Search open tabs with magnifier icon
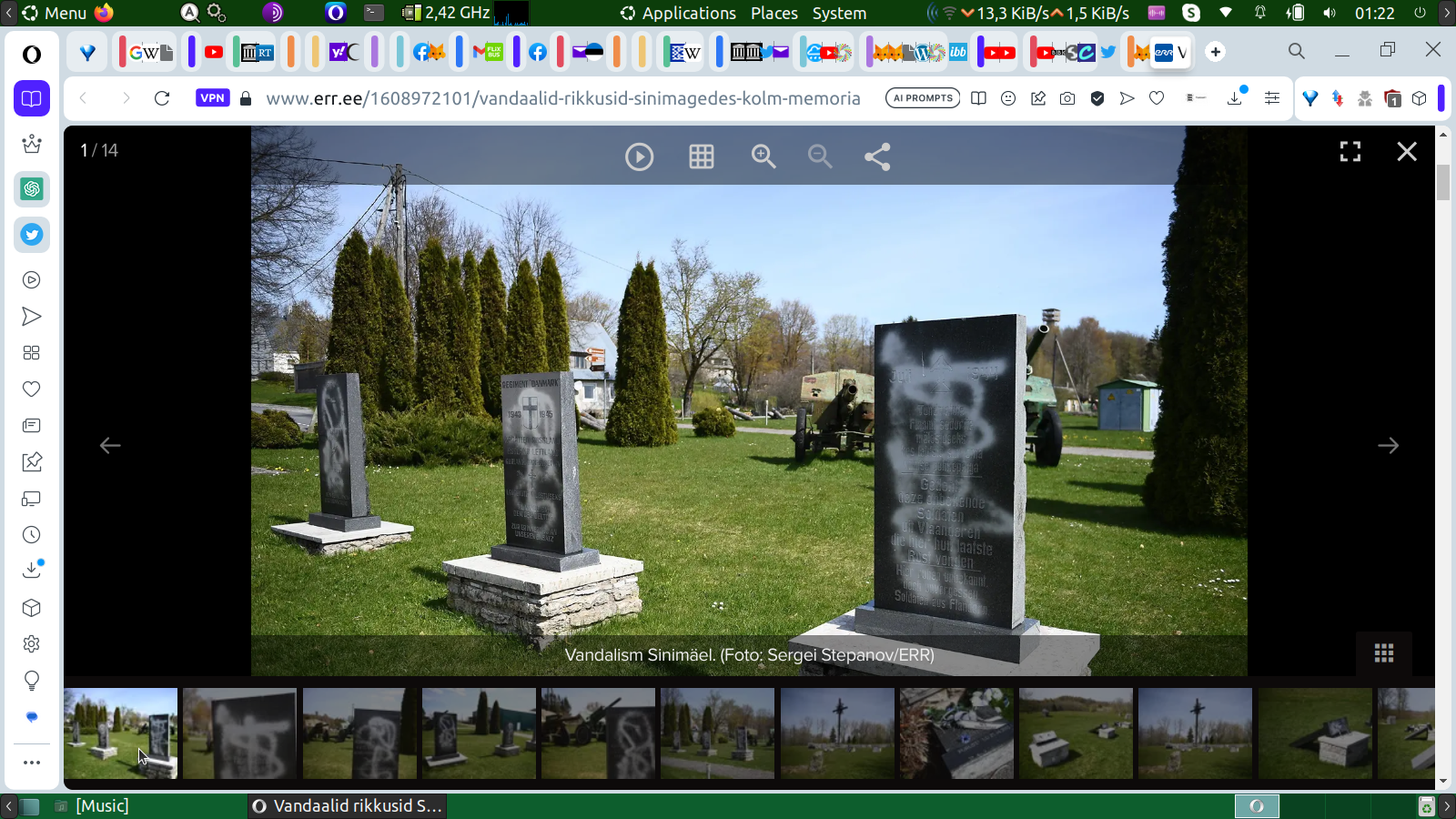The height and width of the screenshot is (819, 1456). tap(1297, 52)
